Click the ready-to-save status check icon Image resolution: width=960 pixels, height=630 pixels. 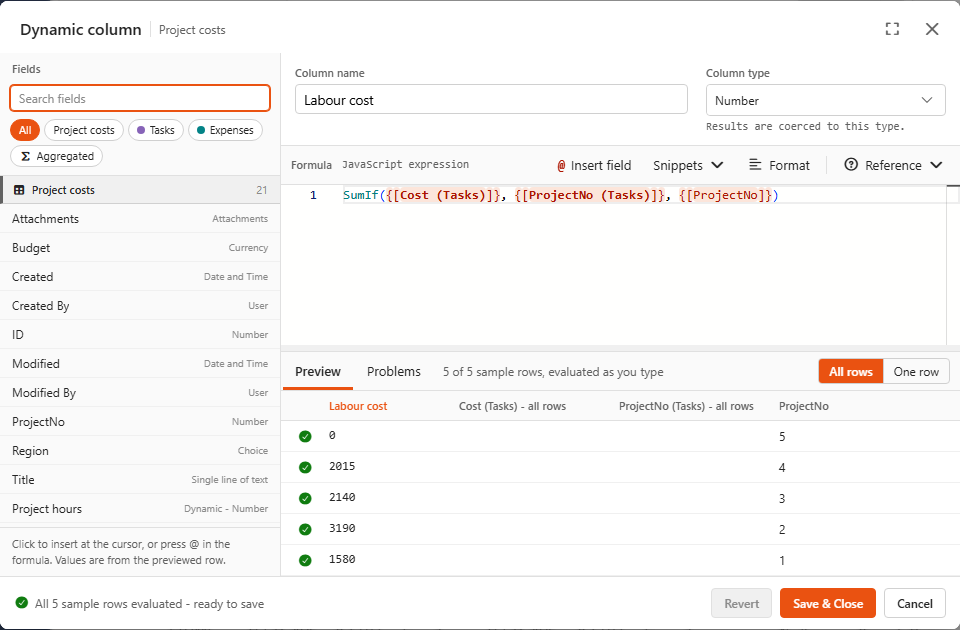(21, 603)
